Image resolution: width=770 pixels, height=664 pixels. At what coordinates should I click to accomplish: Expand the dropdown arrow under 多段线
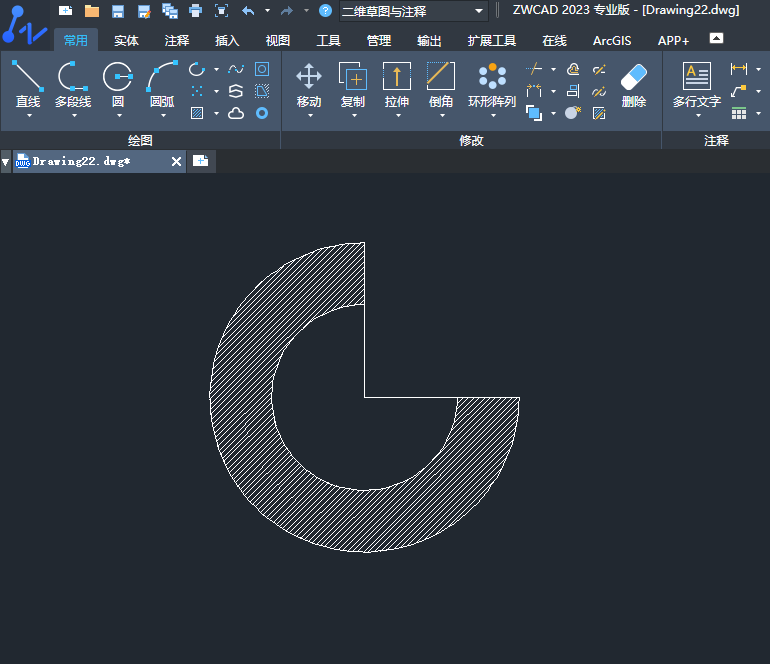pos(74,116)
